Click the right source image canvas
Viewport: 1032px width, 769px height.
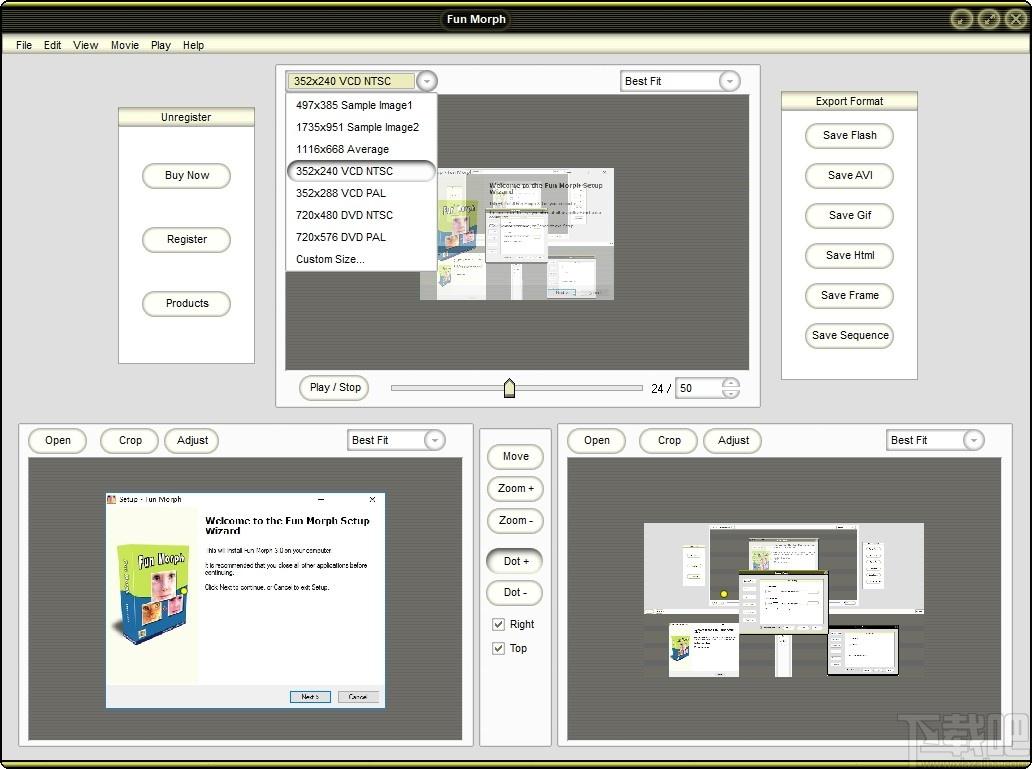784,599
